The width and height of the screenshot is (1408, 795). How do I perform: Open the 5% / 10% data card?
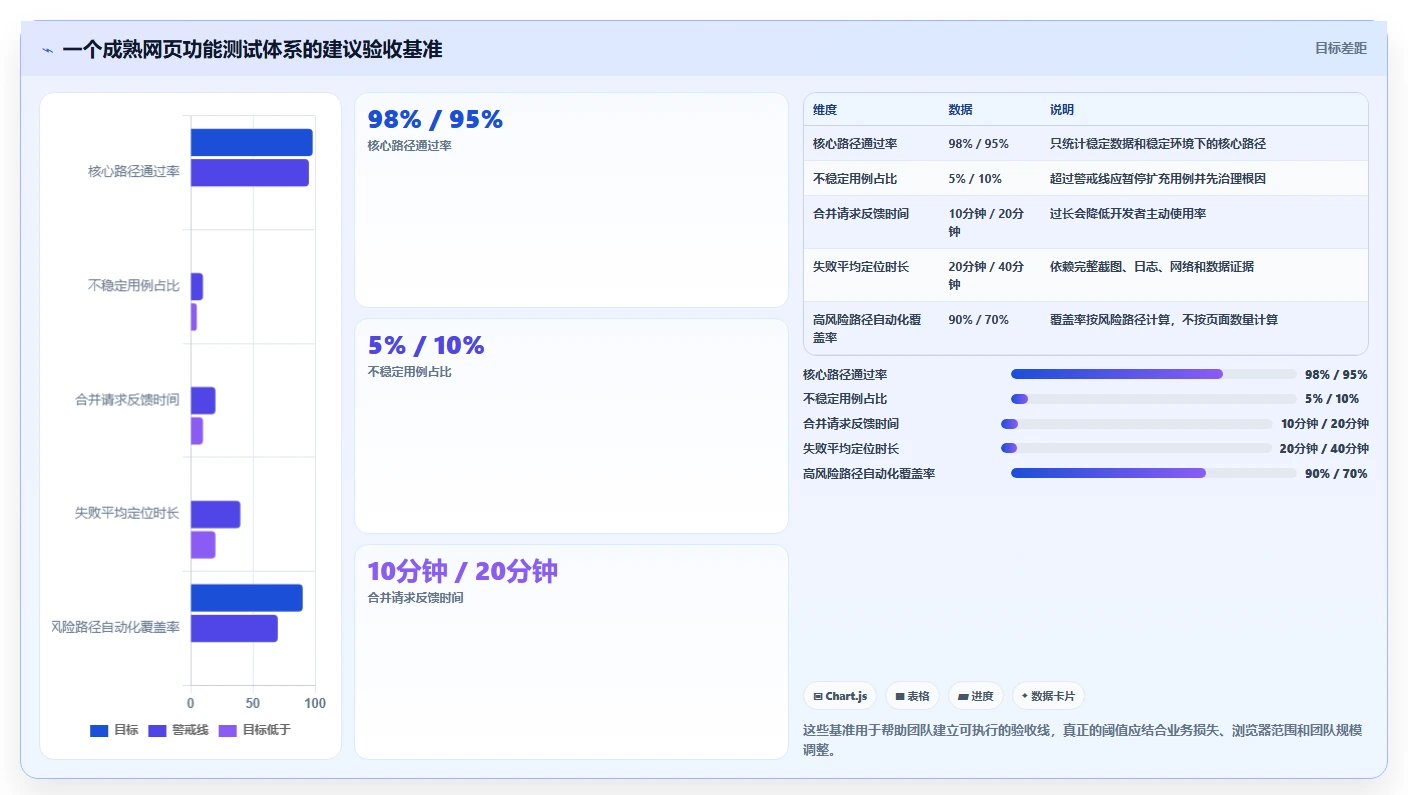tap(571, 426)
